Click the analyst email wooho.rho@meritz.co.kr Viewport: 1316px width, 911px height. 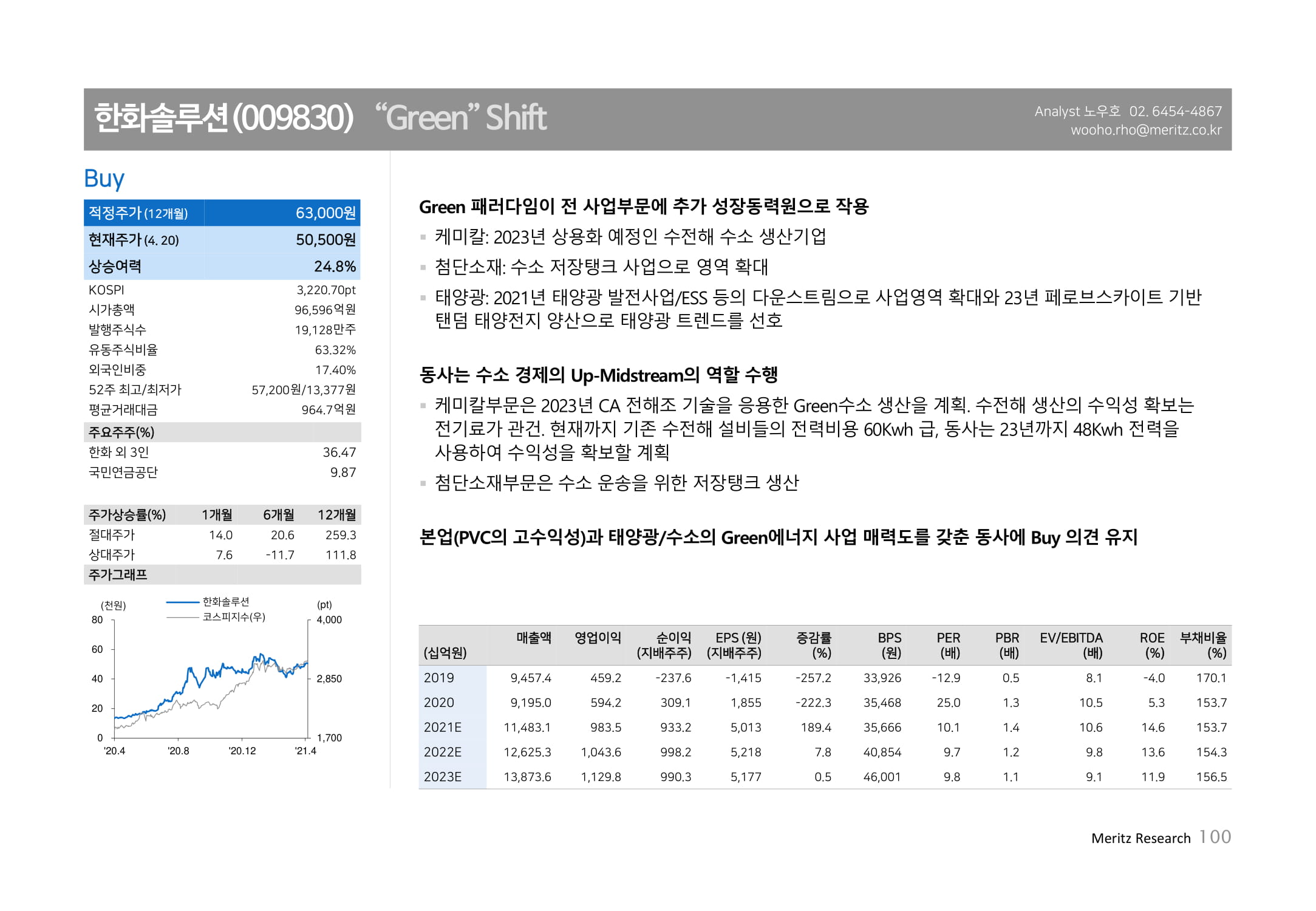[x=1145, y=130]
